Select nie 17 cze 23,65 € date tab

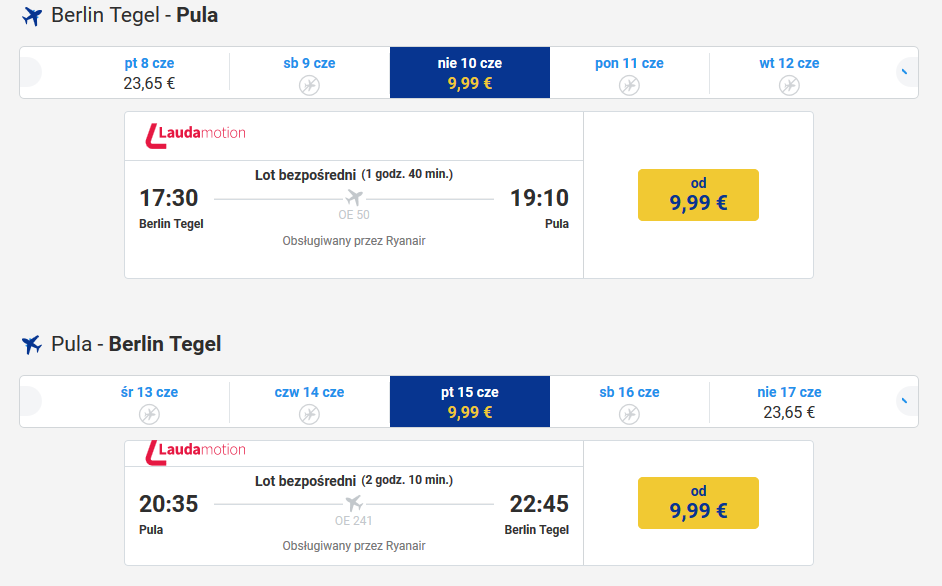coord(789,401)
